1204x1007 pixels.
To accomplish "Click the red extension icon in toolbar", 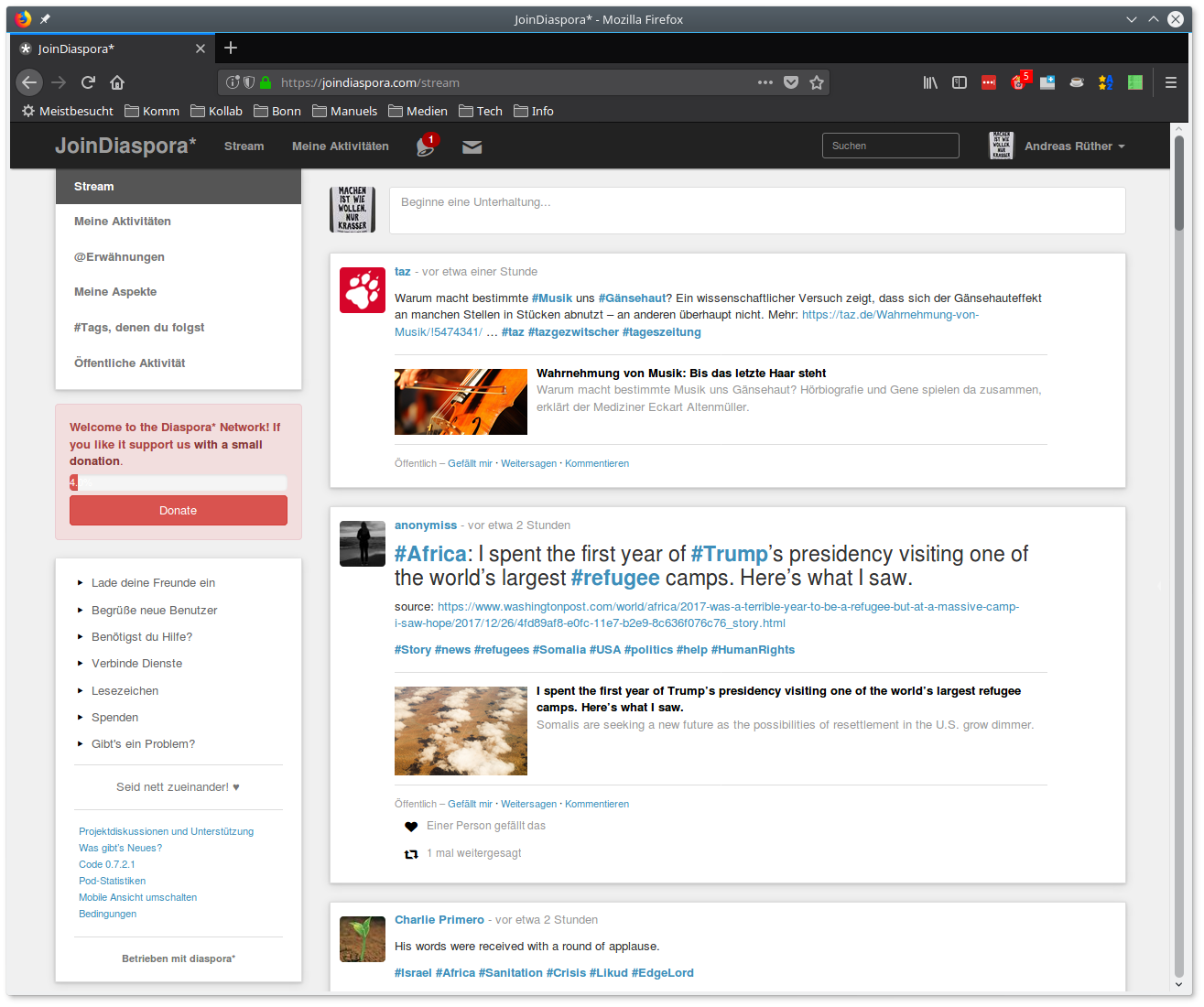I will (989, 82).
